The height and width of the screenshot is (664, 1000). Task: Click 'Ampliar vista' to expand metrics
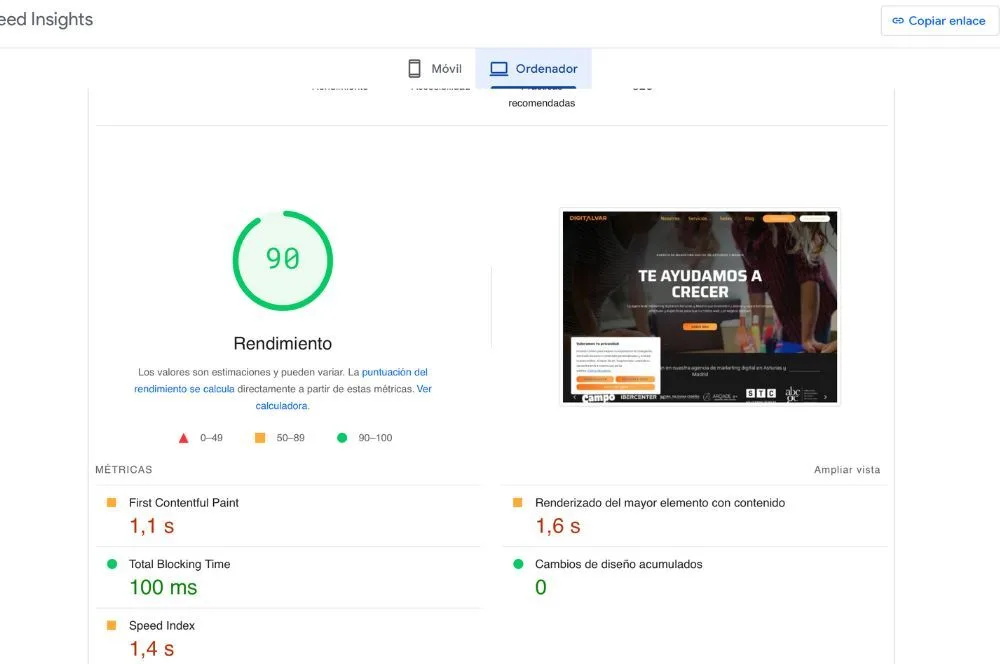pos(847,469)
